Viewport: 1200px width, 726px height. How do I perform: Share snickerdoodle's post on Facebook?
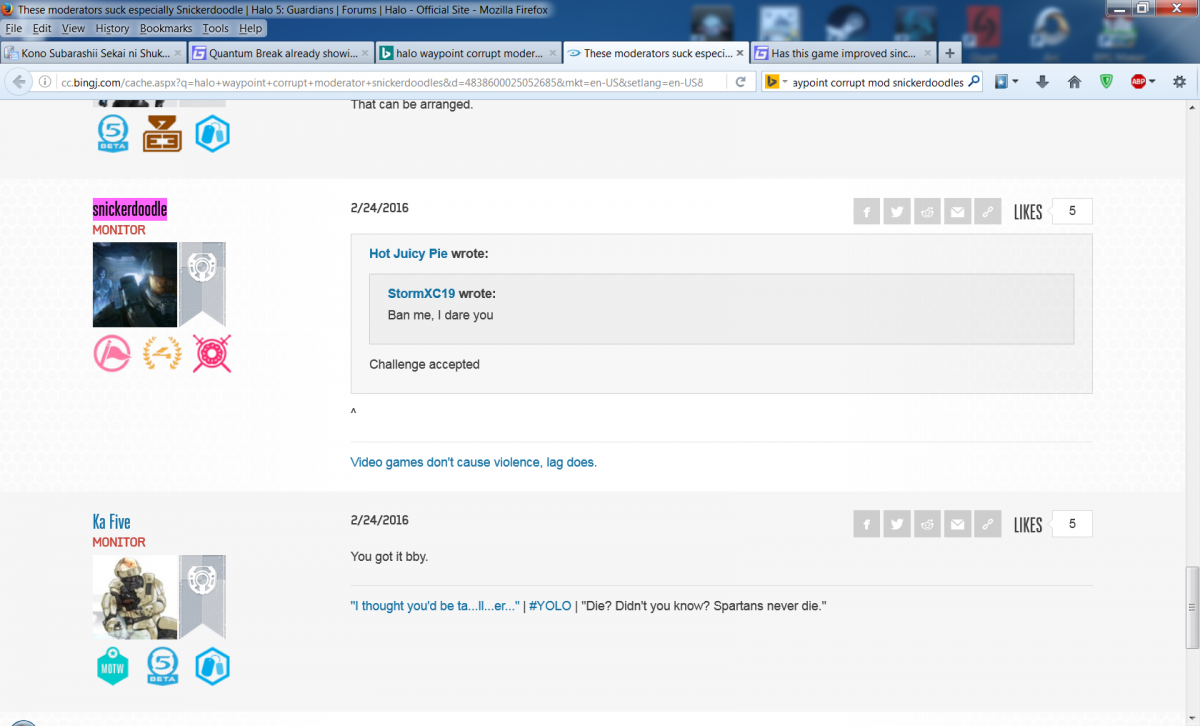[866, 212]
